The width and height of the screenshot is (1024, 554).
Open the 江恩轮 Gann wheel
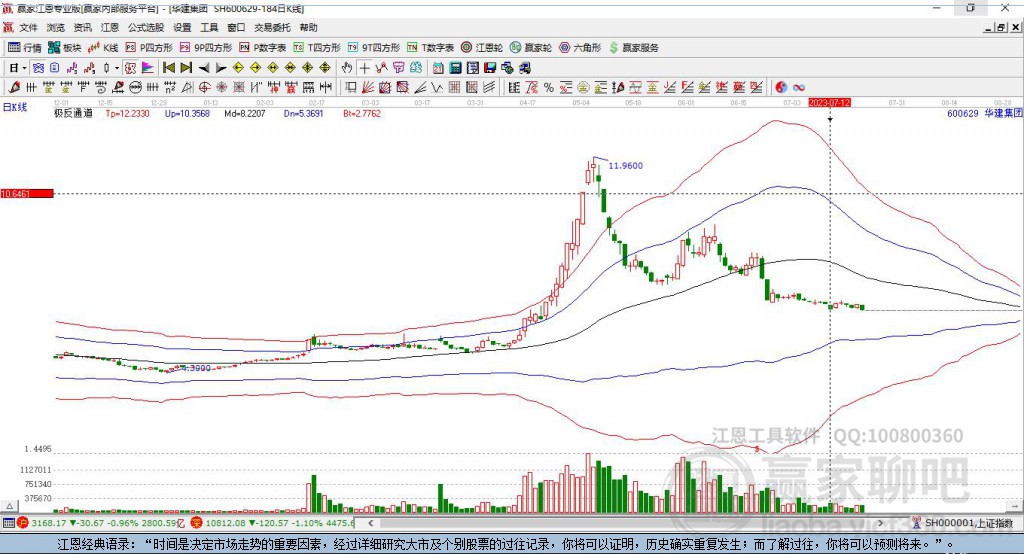(482, 48)
